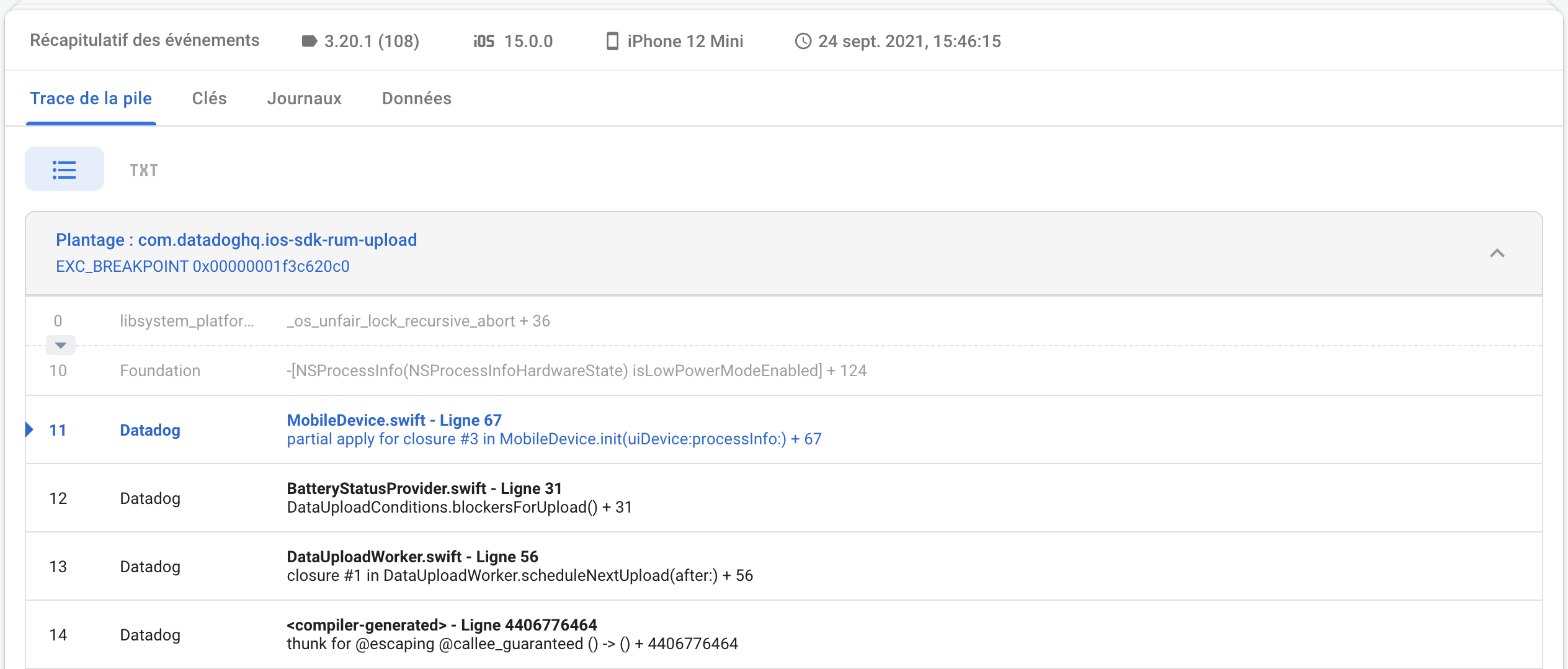Click BatteryStatusProvider.swift - Ligne 31
The width and height of the screenshot is (1568, 669).
tap(424, 488)
